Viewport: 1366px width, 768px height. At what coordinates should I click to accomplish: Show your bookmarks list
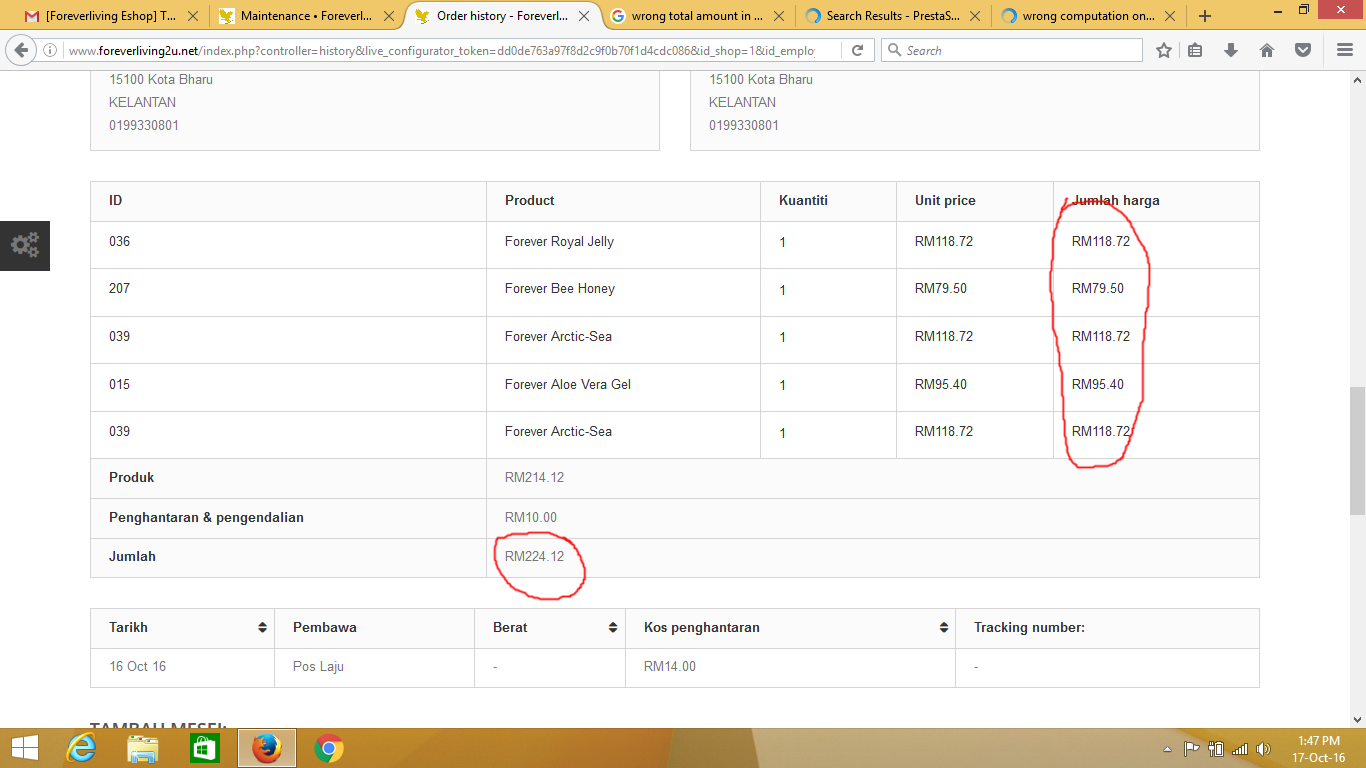1195,50
